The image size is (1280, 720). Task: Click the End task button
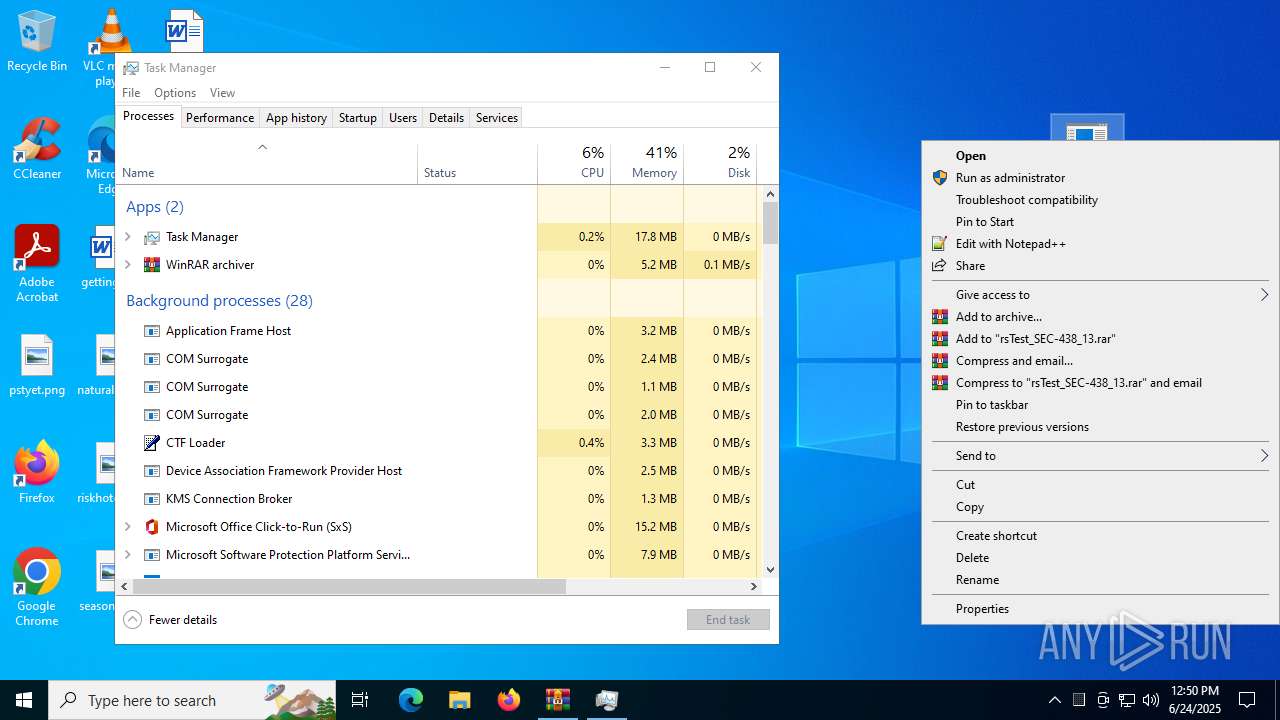728,620
